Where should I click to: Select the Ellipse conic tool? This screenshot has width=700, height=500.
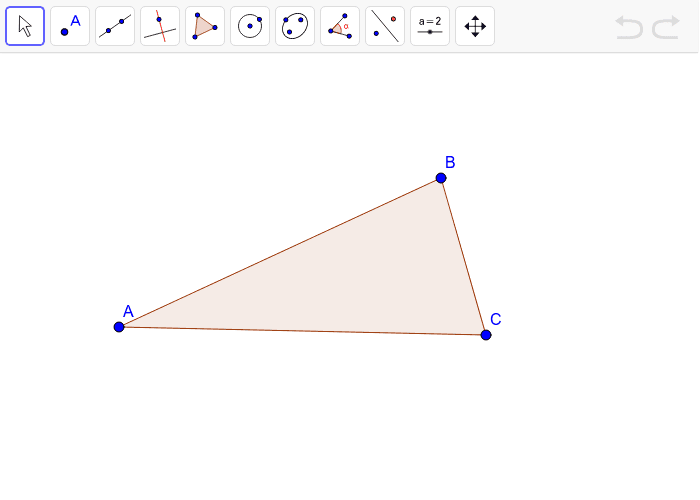[x=295, y=26]
